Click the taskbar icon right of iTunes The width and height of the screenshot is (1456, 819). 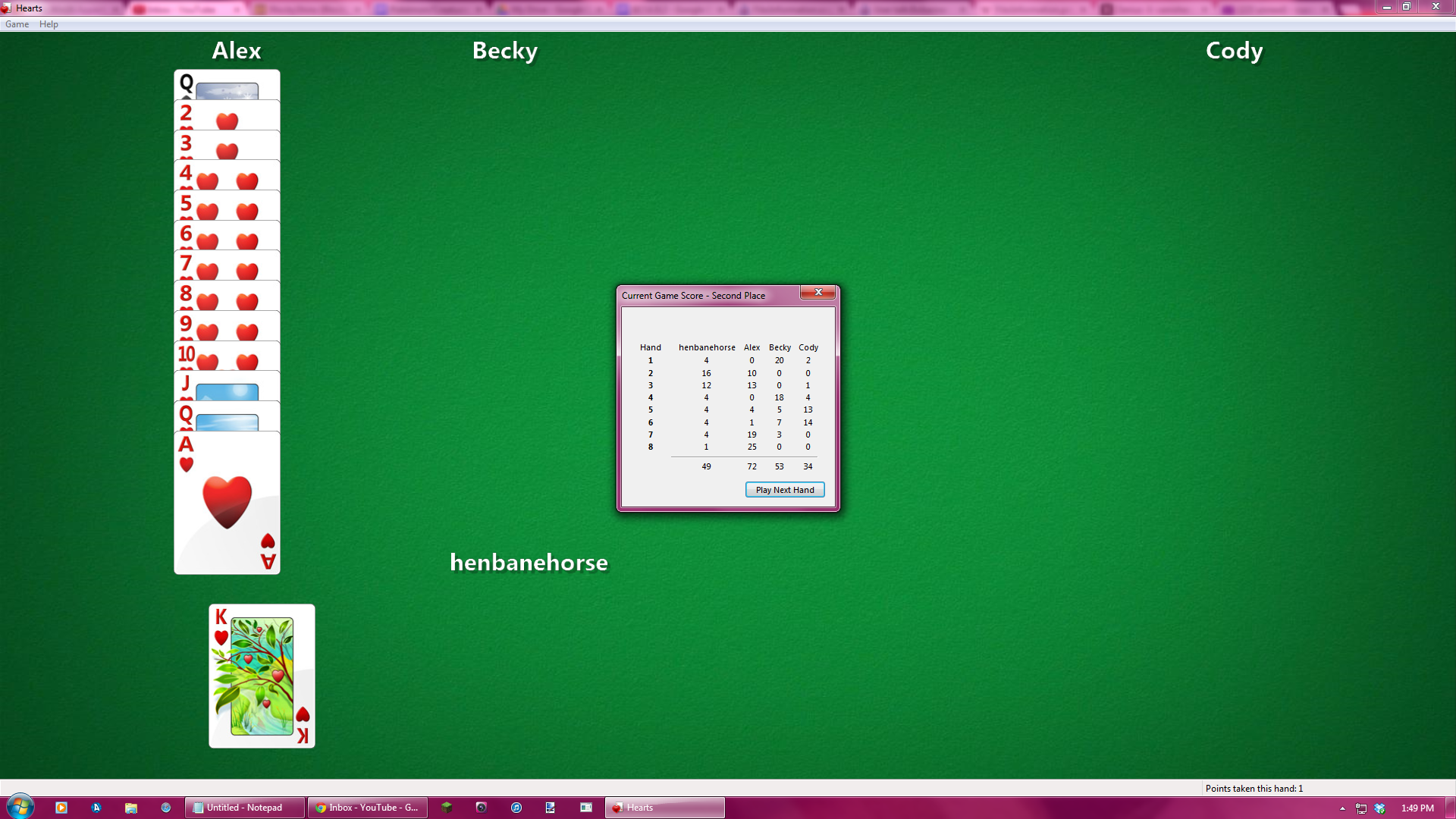click(551, 808)
